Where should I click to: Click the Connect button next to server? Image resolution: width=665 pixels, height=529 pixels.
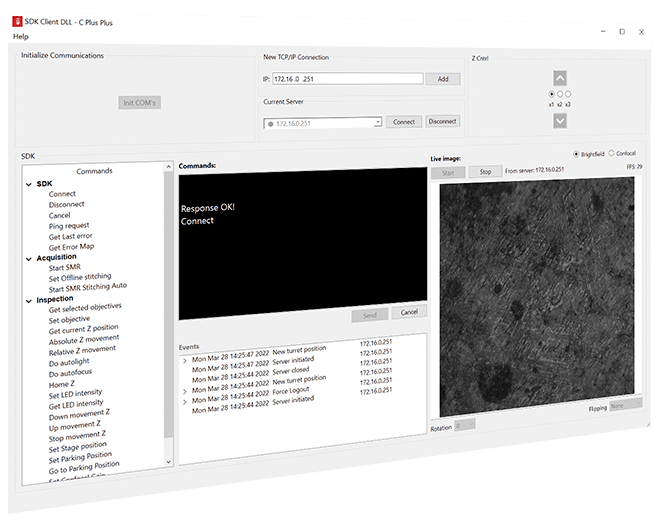(404, 122)
